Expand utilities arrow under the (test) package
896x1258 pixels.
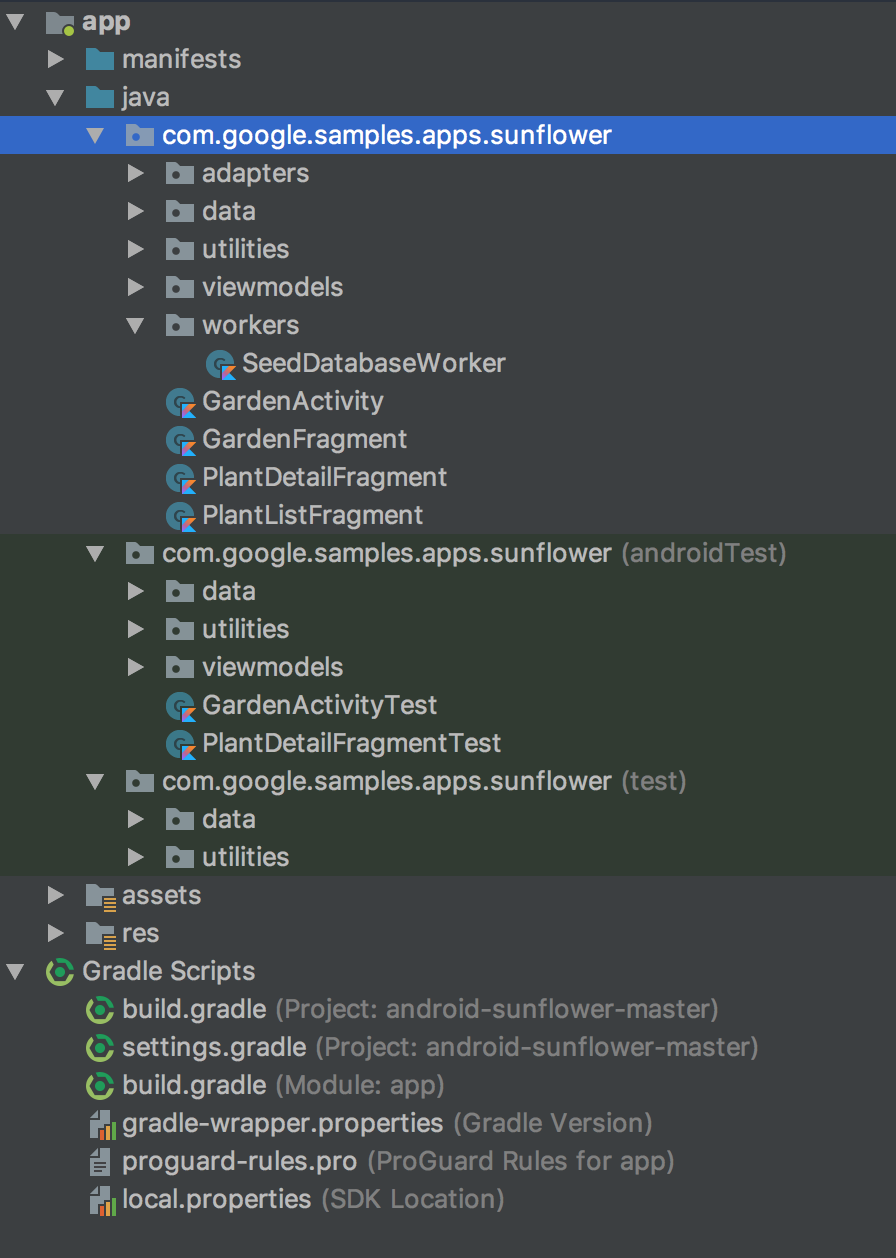click(x=136, y=857)
